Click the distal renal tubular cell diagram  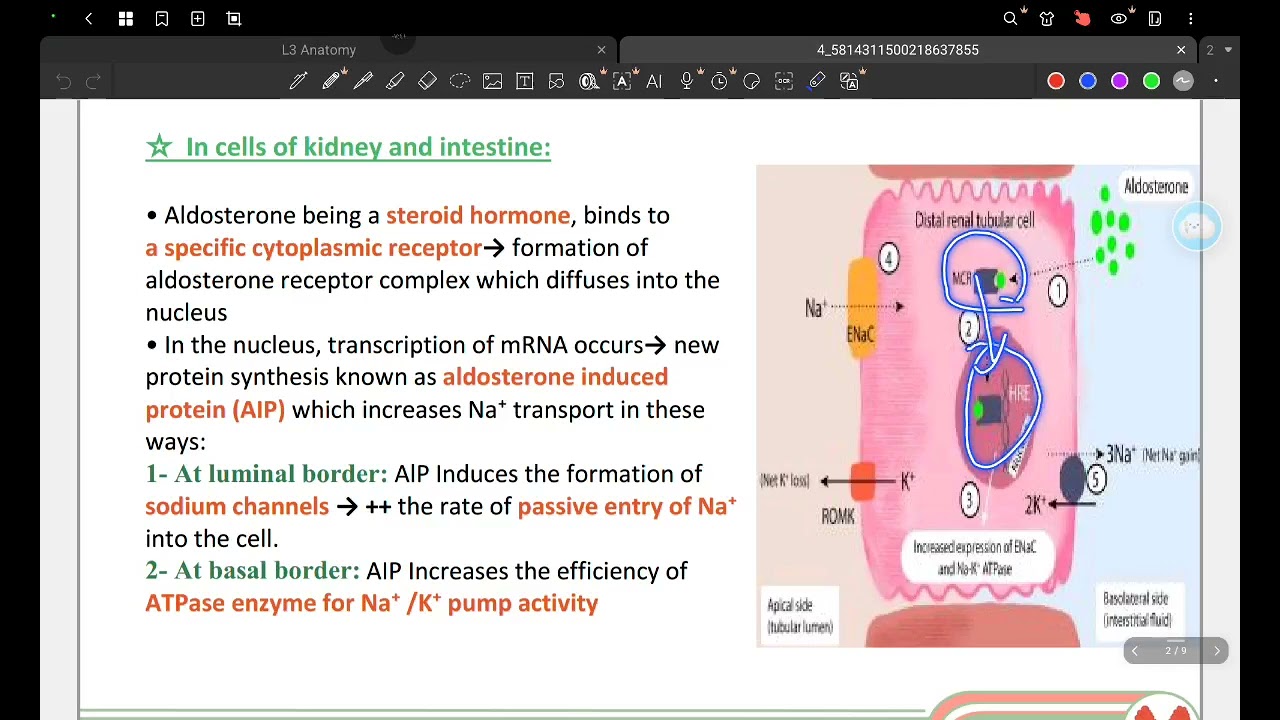point(978,406)
